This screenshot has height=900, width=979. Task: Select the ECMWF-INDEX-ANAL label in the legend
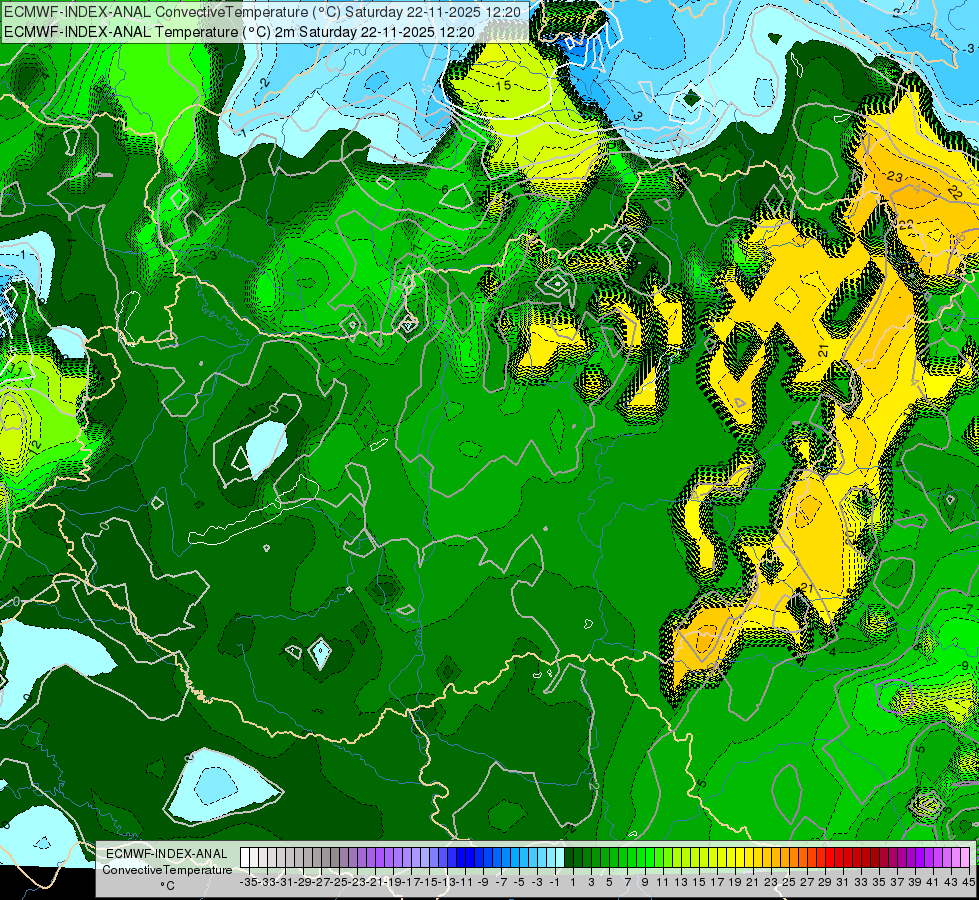click(167, 854)
